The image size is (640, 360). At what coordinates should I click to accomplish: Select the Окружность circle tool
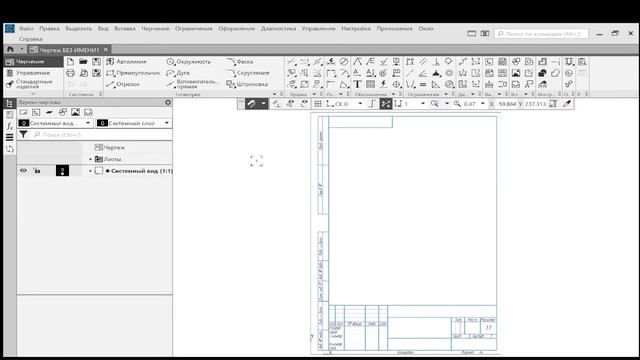pos(189,62)
